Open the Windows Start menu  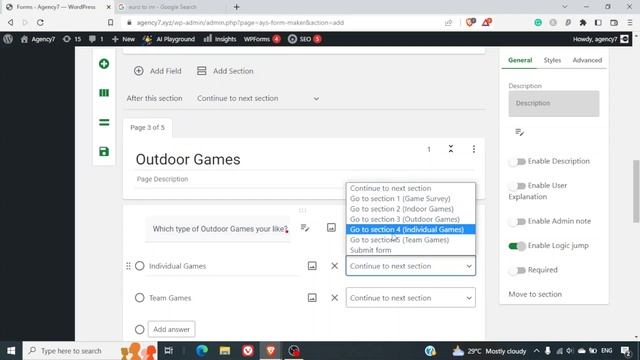click(11, 351)
